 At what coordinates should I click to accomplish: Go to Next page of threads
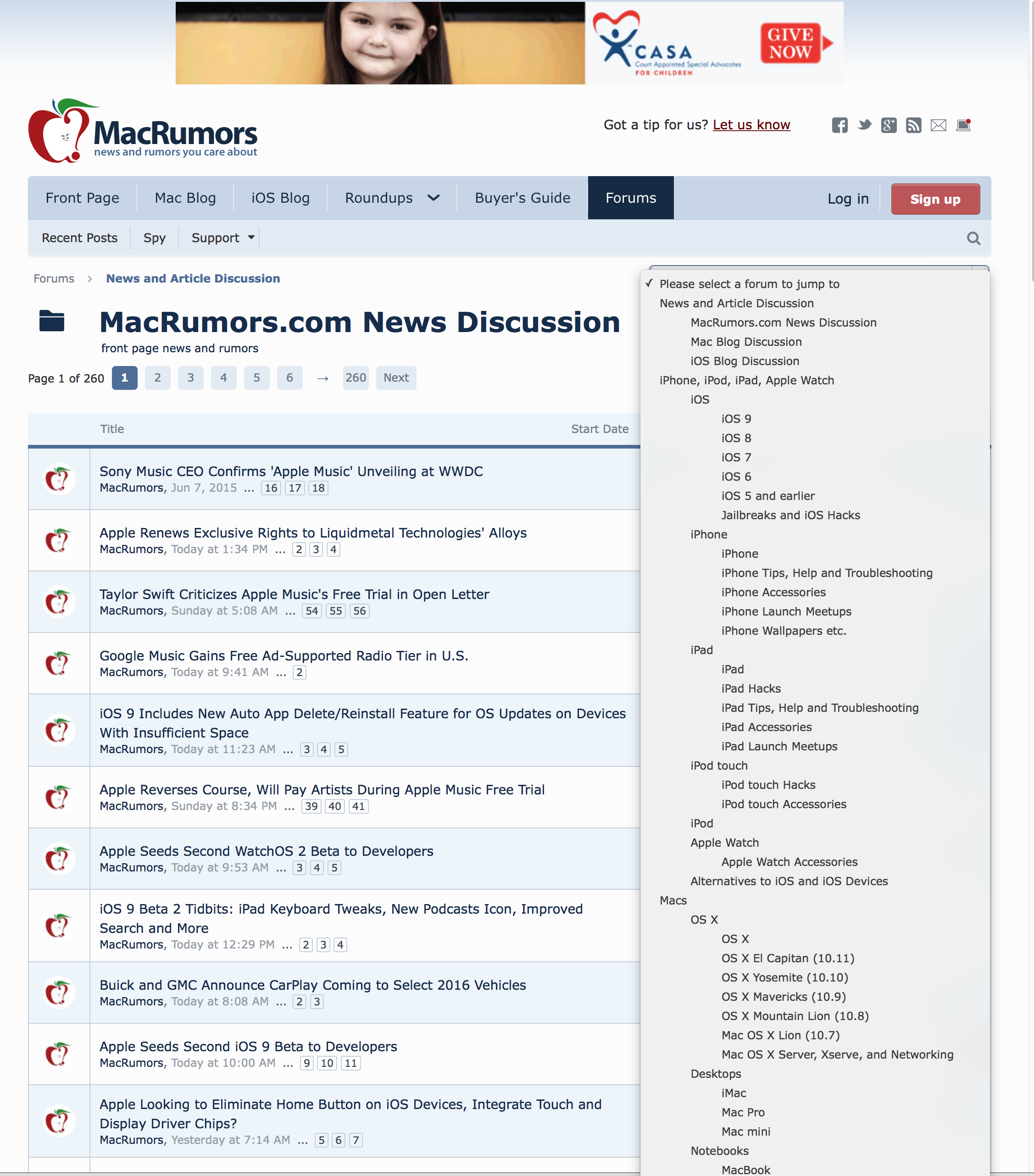[396, 378]
